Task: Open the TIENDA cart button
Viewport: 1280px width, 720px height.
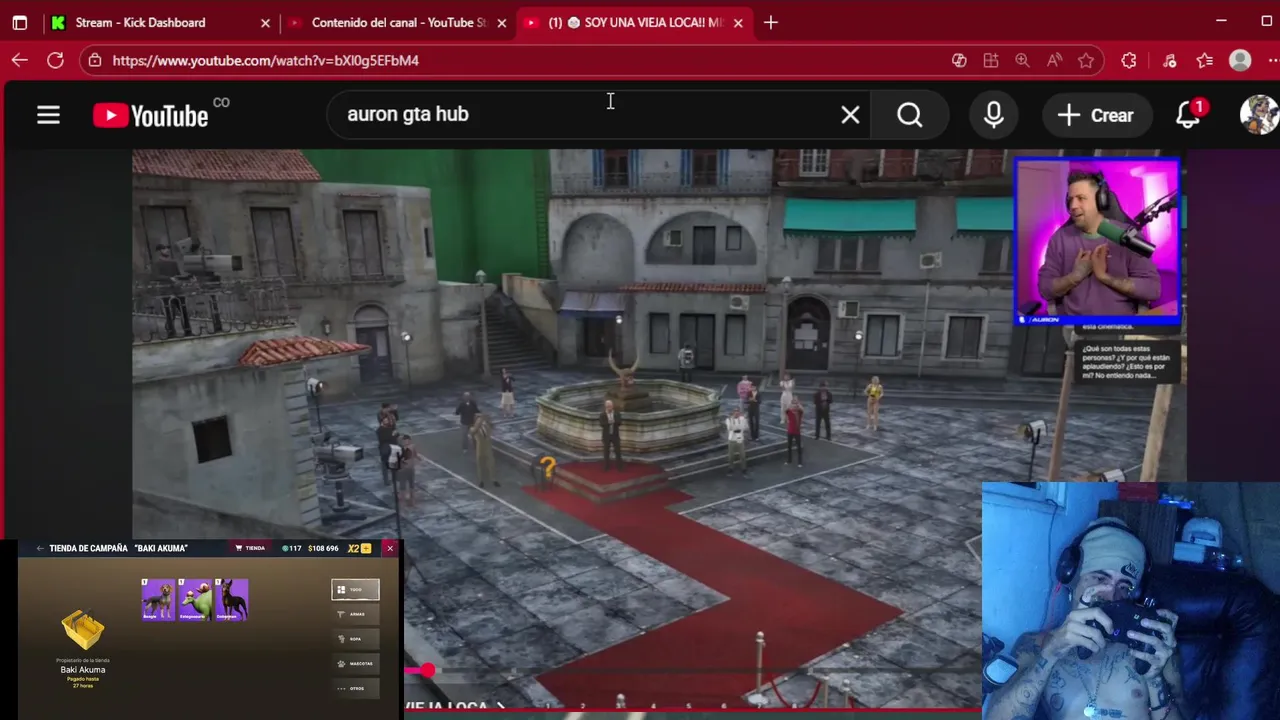Action: (x=250, y=548)
